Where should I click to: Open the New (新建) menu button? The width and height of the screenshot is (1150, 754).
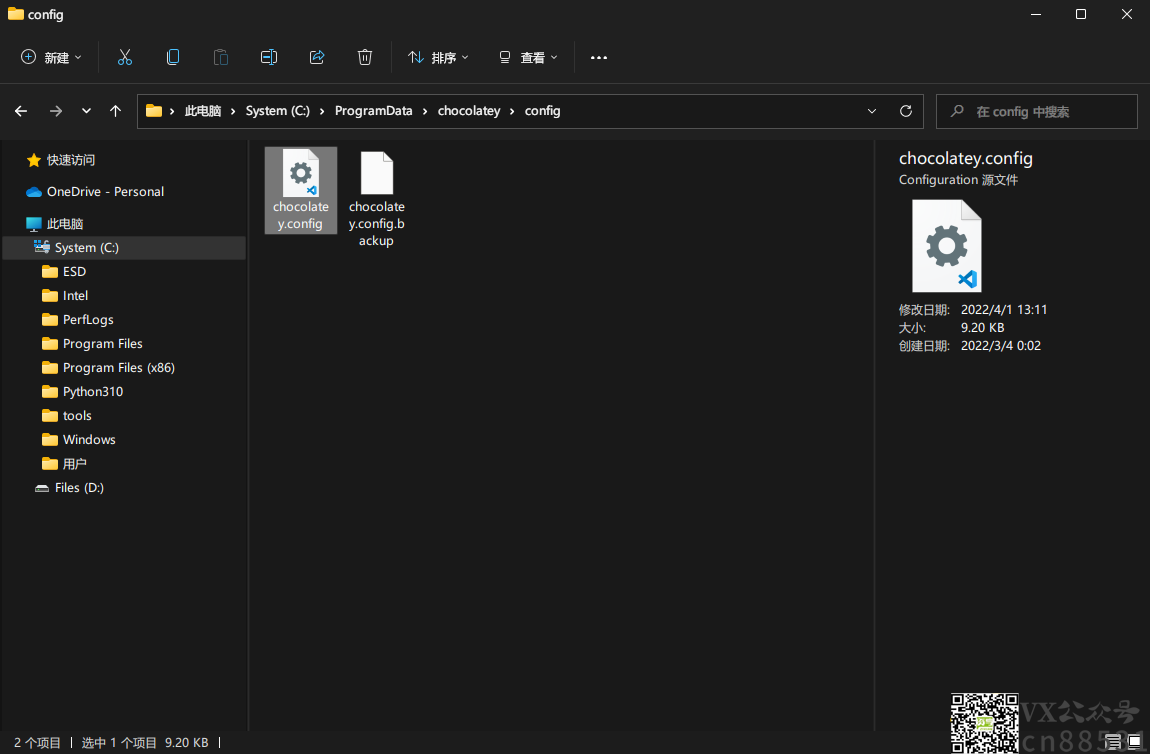click(x=51, y=57)
